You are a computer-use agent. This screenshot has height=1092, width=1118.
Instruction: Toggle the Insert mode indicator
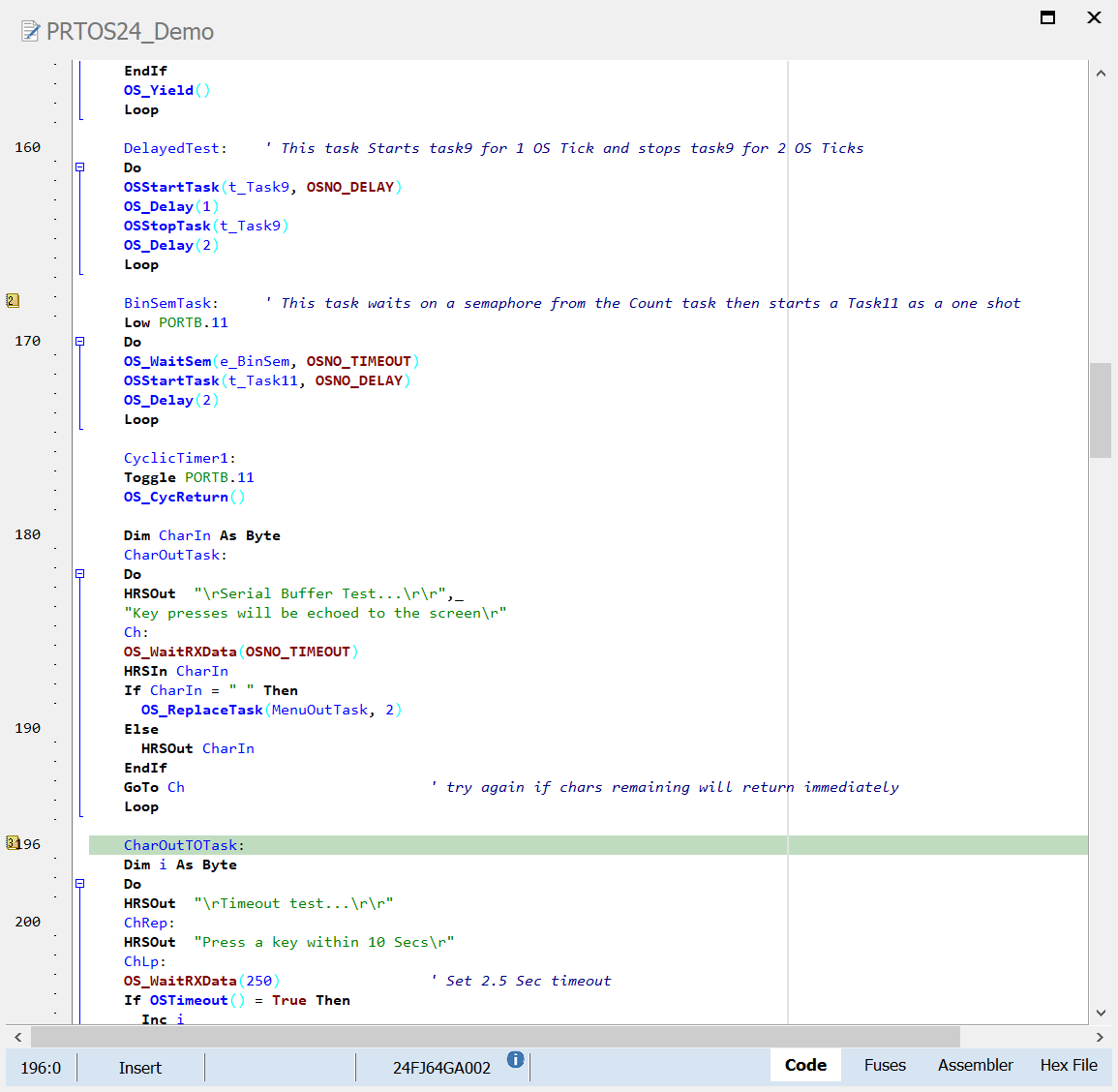140,1068
